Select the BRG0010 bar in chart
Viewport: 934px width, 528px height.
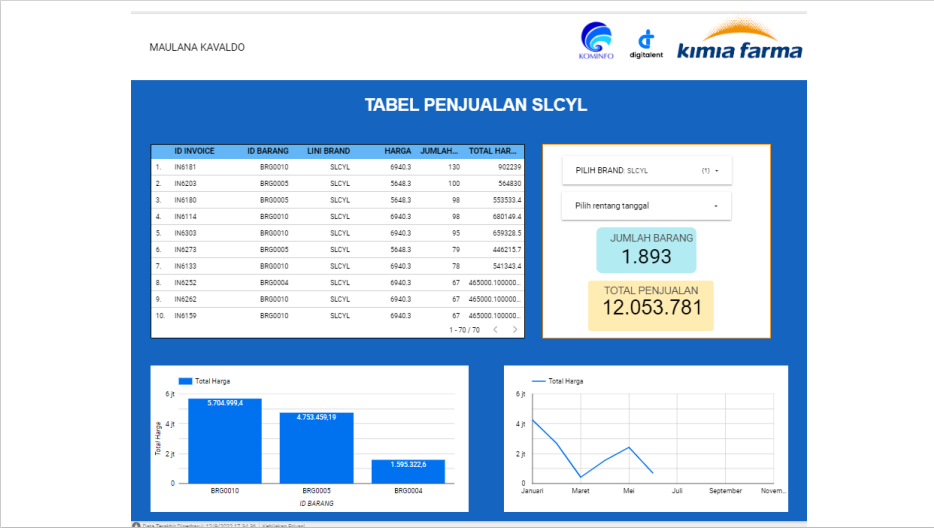[x=224, y=441]
